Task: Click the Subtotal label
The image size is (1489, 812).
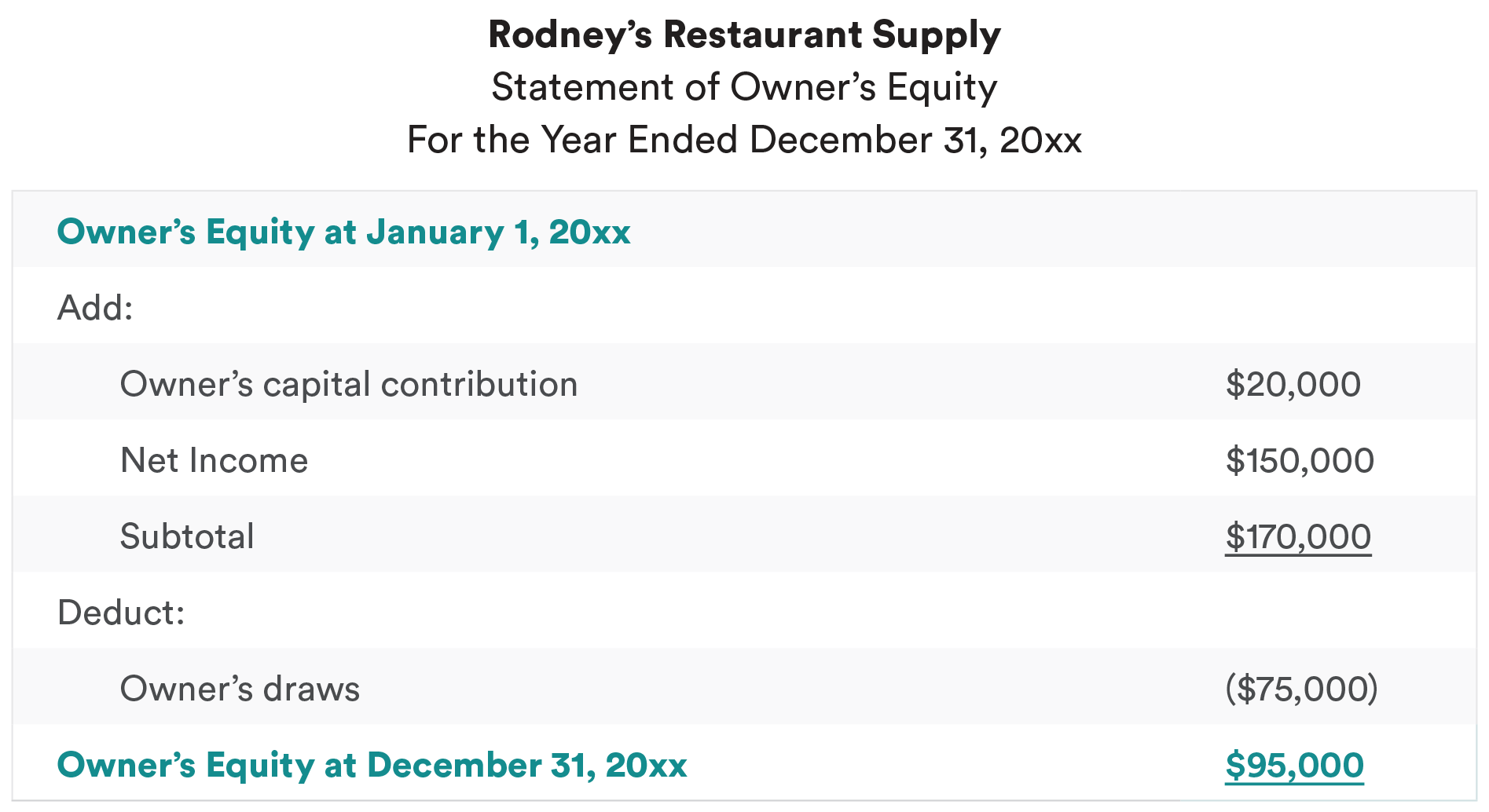Action: click(x=187, y=536)
